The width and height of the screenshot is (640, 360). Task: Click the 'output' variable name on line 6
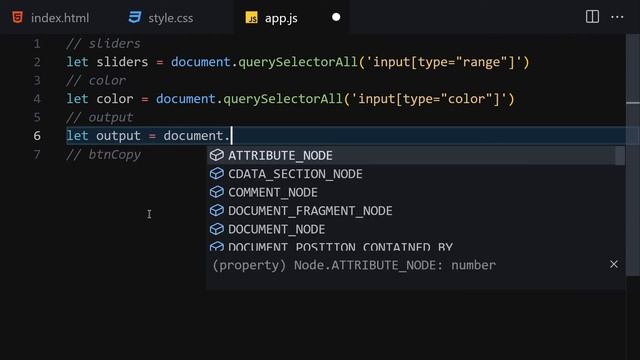click(118, 136)
